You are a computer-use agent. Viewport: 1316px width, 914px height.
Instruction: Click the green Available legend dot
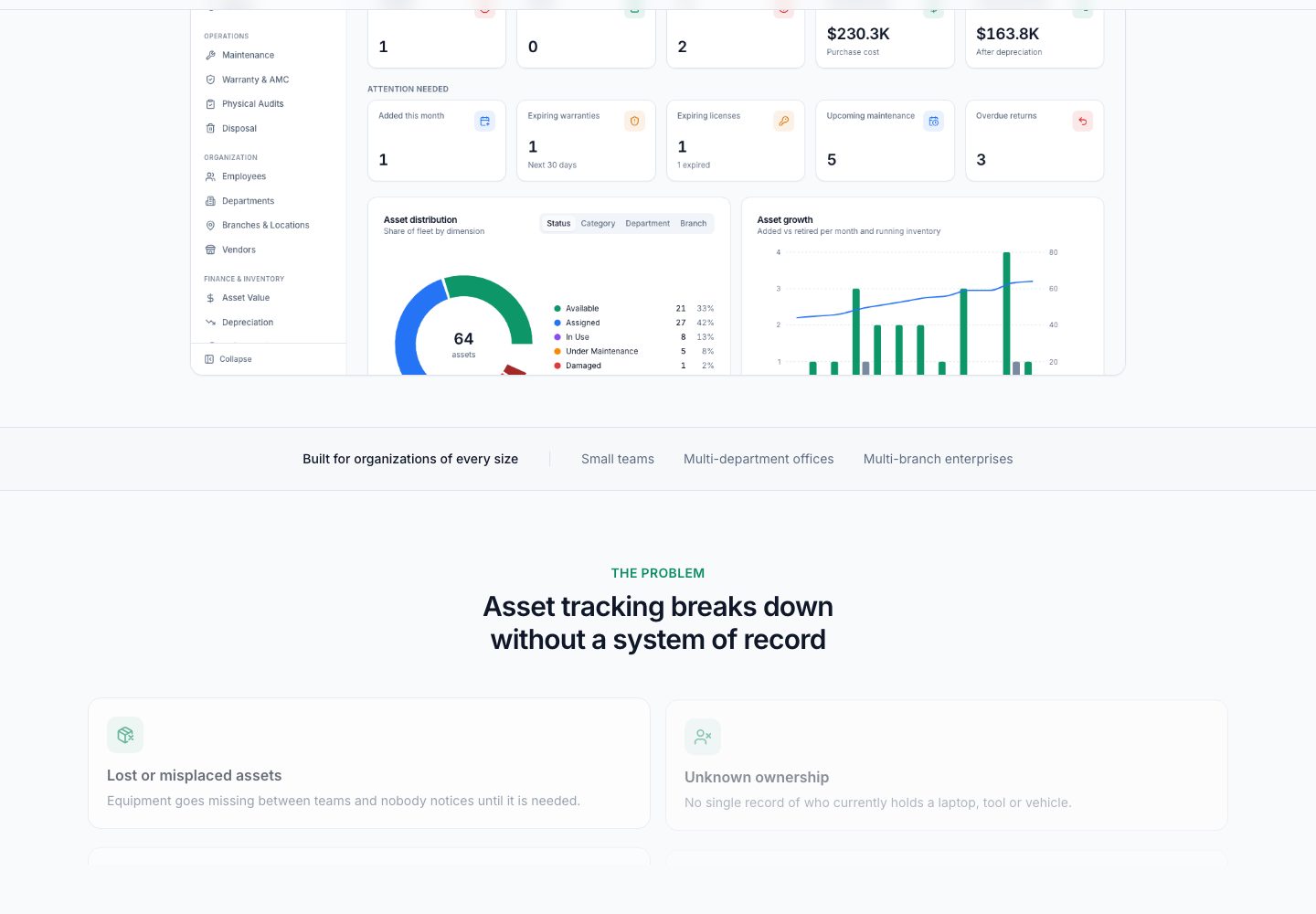pyautogui.click(x=557, y=309)
